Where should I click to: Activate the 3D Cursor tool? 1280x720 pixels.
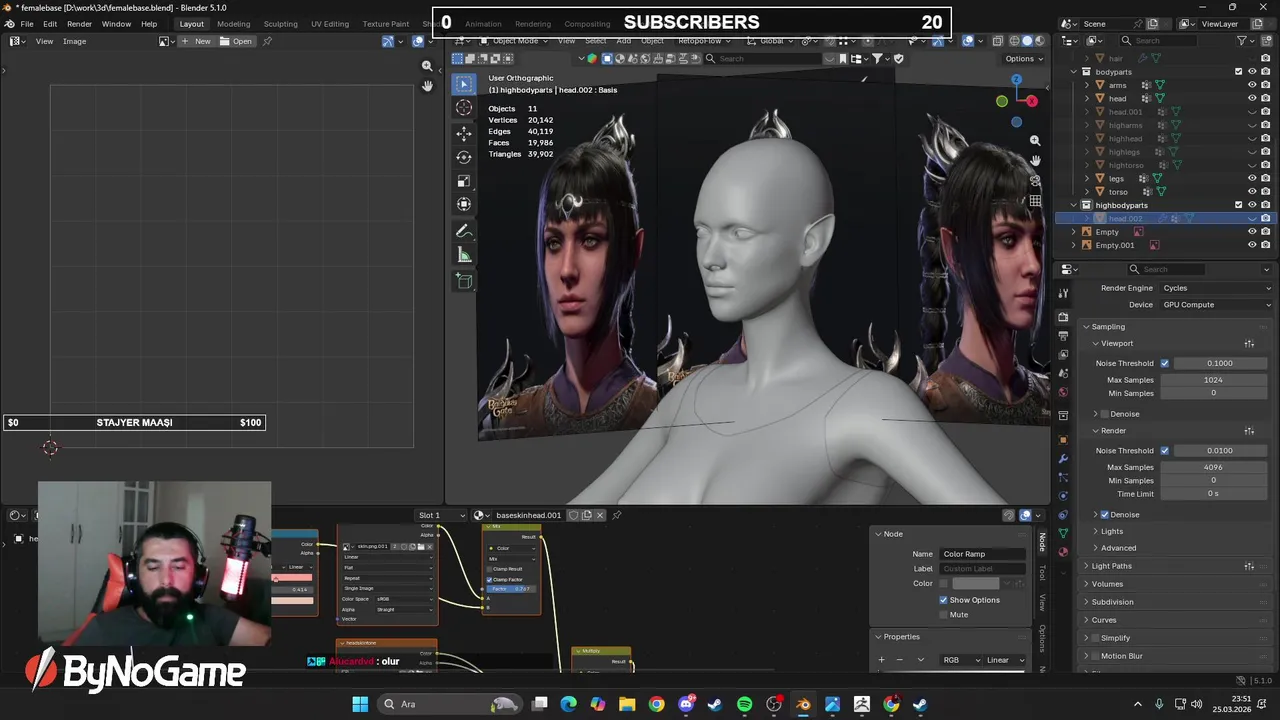(464, 108)
